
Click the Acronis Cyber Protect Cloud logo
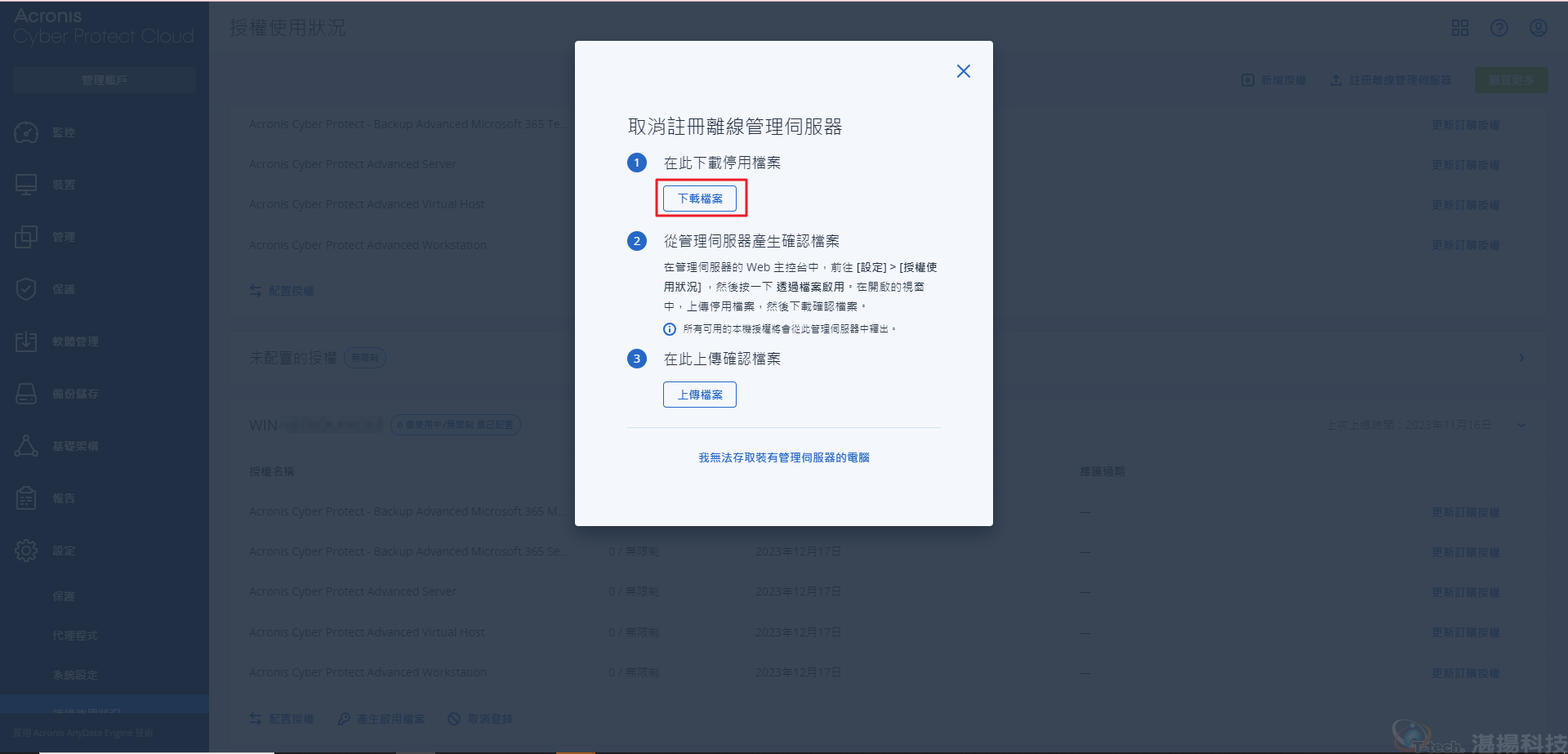[104, 26]
